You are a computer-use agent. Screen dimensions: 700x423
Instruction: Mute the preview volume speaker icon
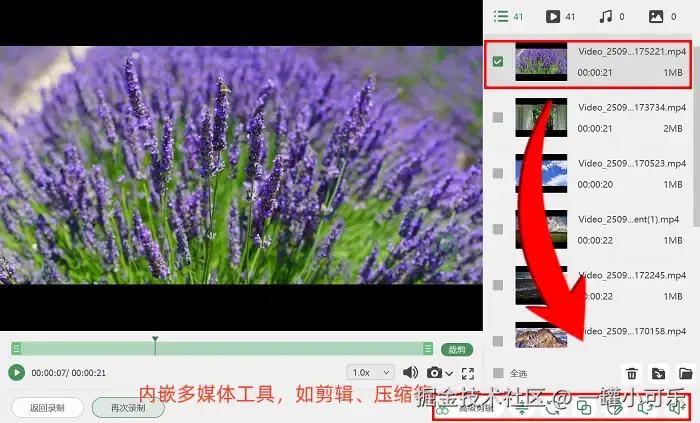(410, 372)
